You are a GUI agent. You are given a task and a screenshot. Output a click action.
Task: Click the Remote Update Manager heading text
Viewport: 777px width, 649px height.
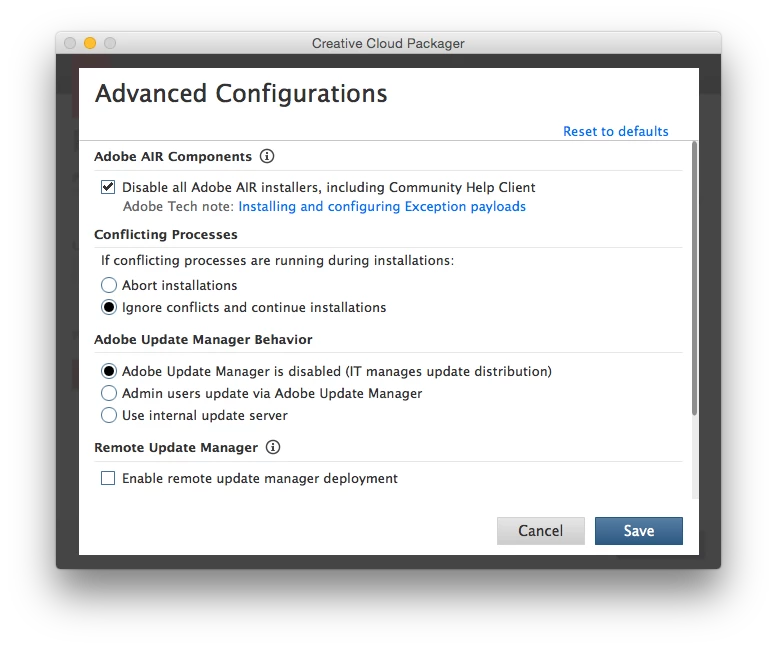coord(176,447)
